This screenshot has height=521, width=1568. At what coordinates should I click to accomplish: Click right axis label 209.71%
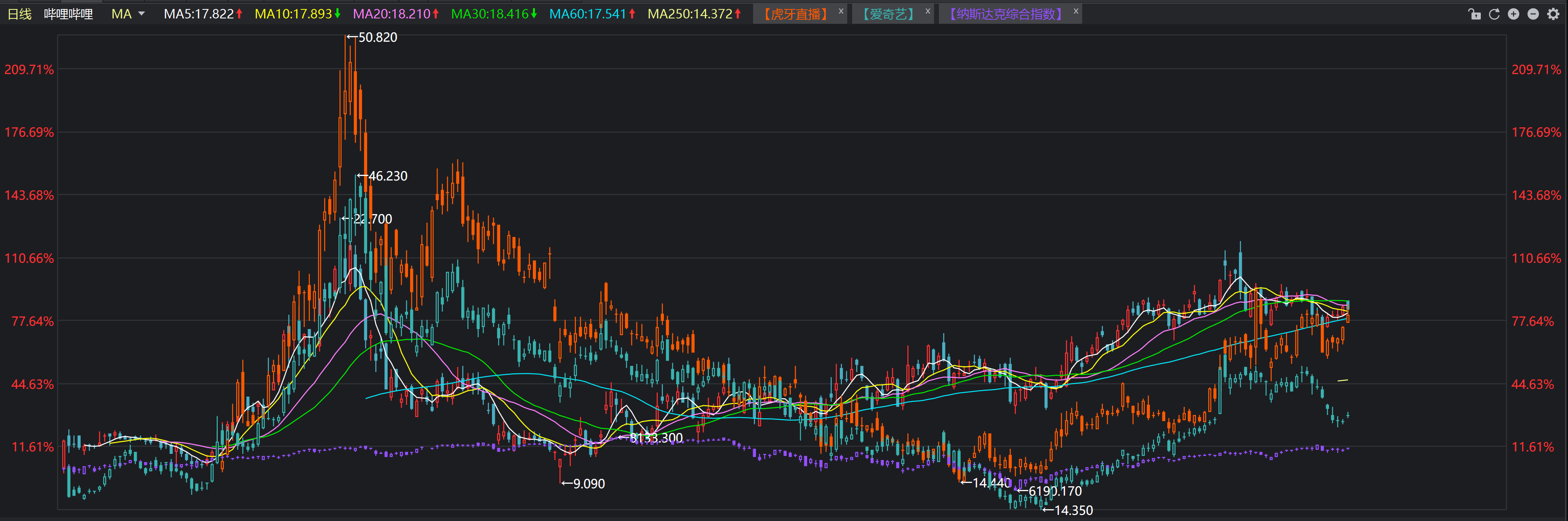[1536, 70]
